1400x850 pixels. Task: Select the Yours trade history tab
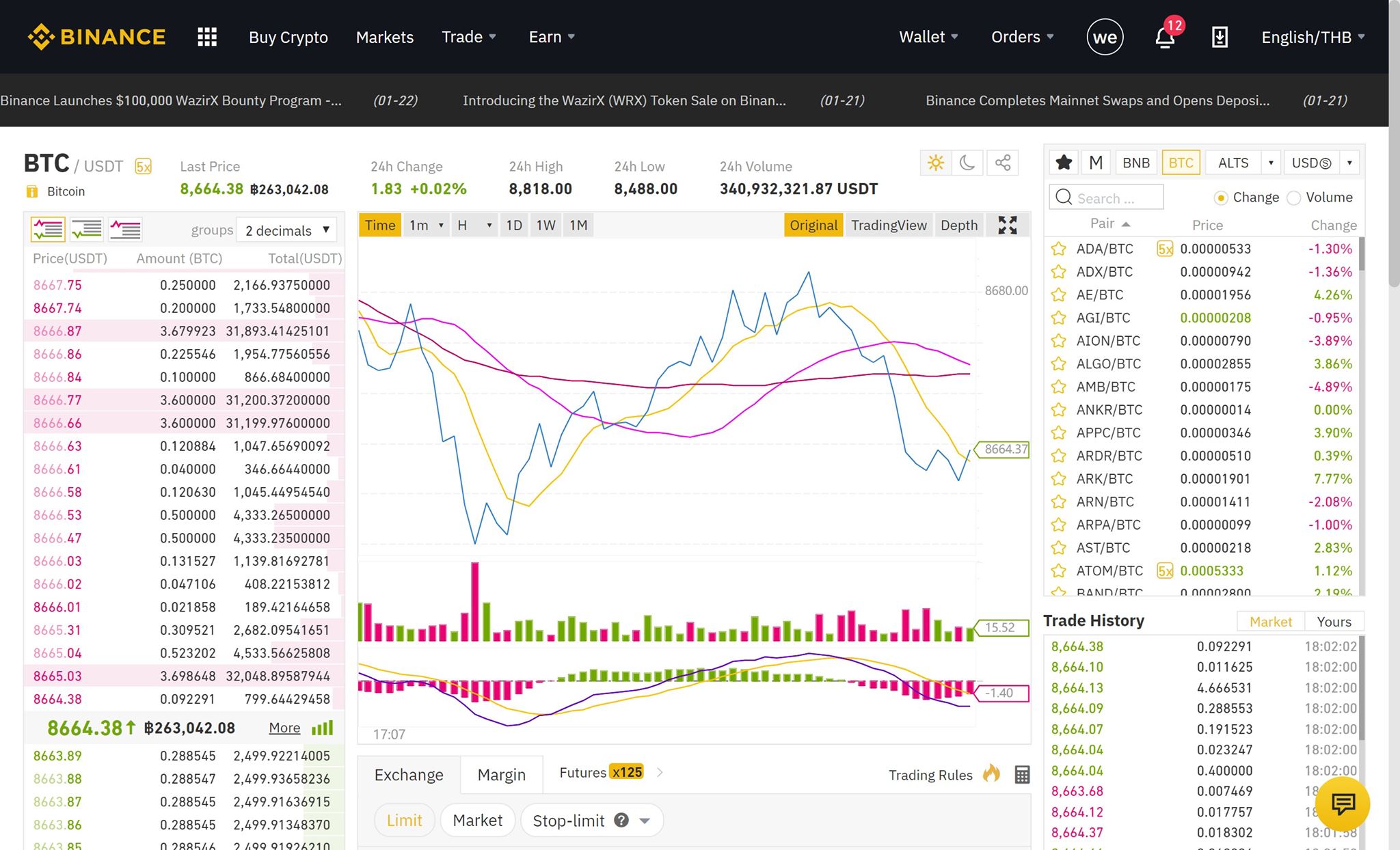1334,621
